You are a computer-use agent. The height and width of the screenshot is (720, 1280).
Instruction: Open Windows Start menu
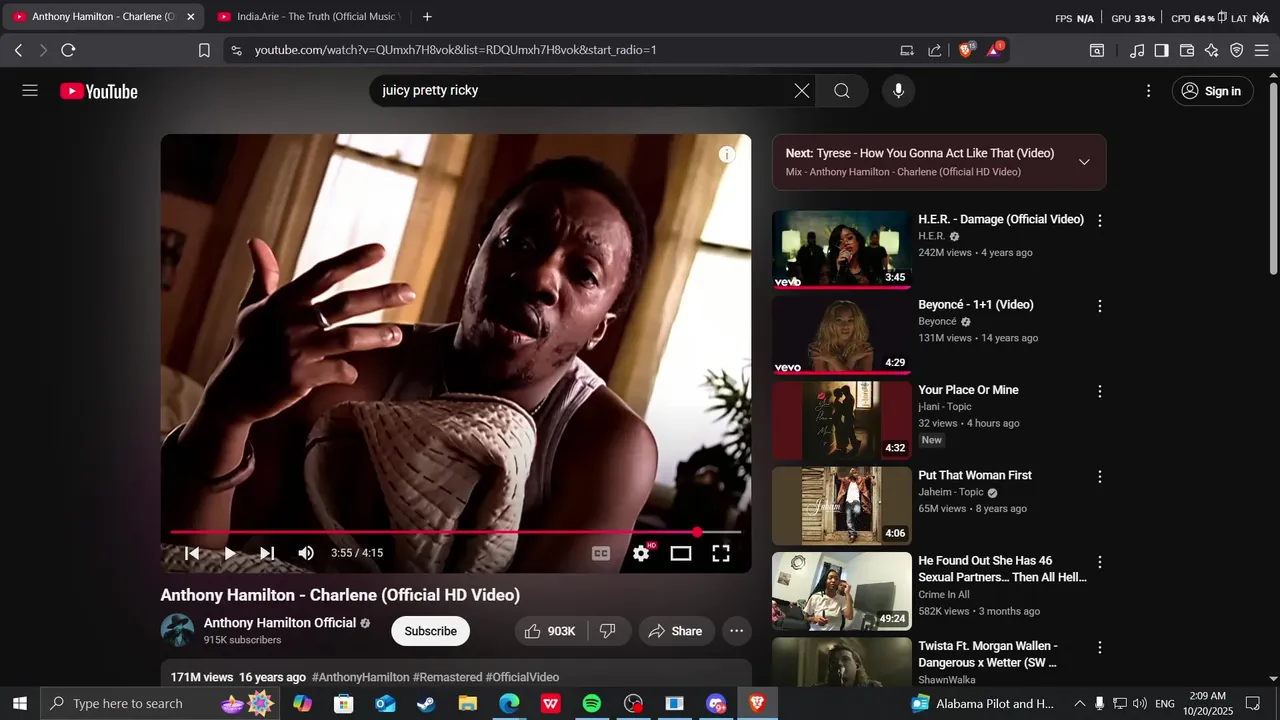(19, 704)
